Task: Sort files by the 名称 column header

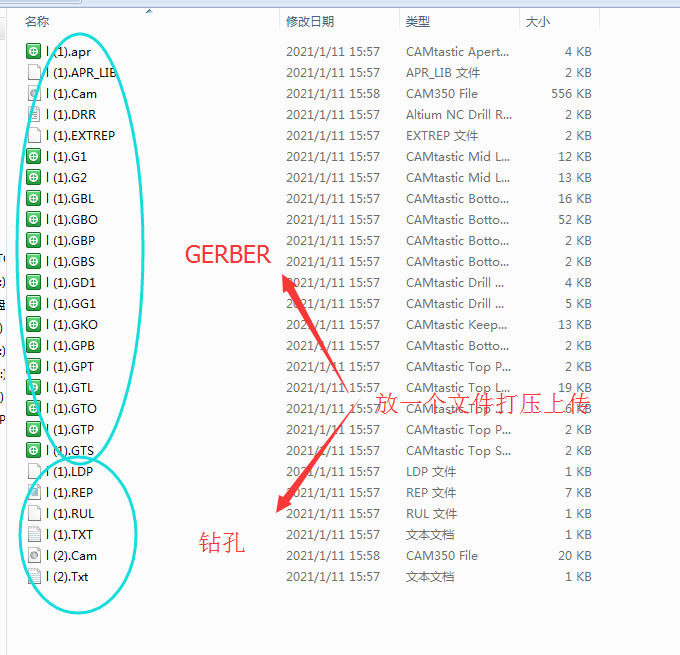Action: coord(37,21)
